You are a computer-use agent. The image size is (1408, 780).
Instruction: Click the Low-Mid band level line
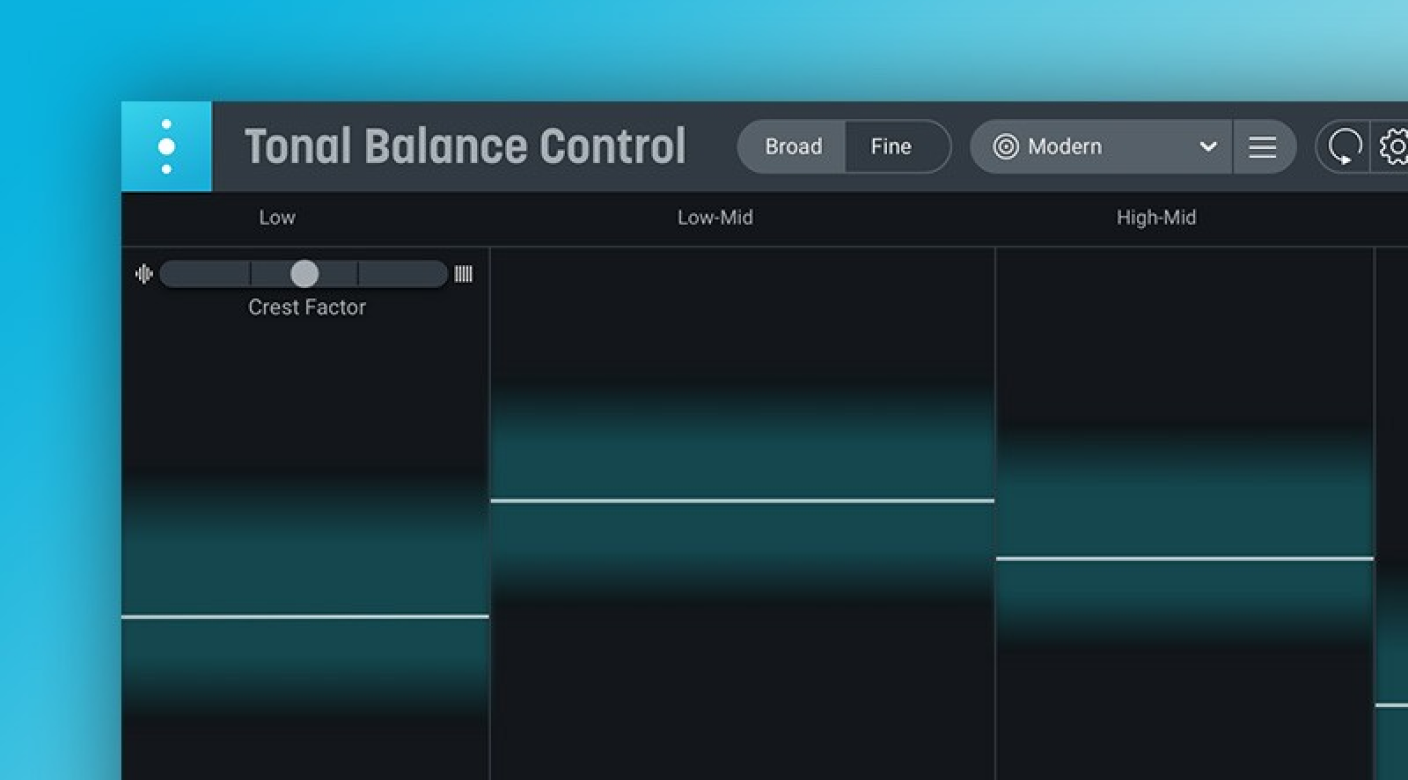(x=742, y=501)
